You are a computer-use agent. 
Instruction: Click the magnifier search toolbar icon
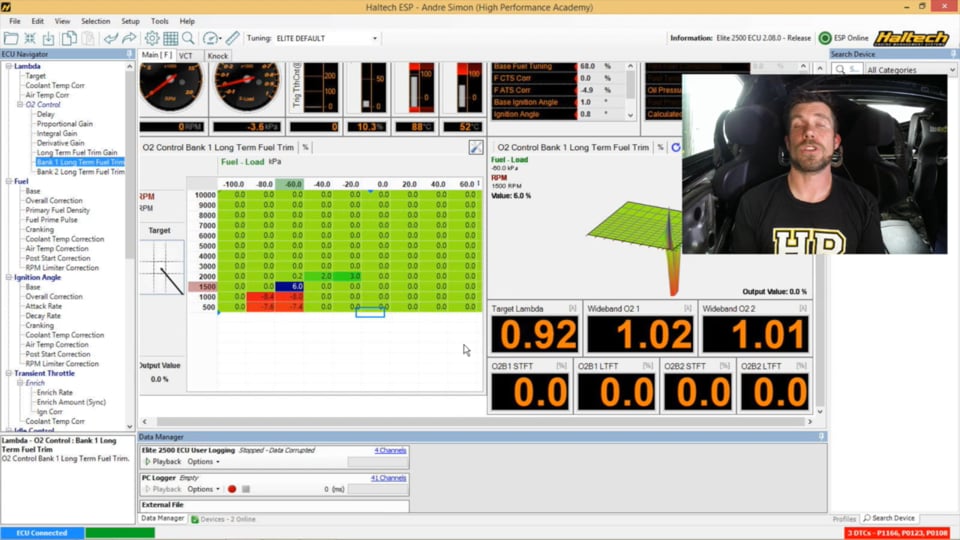point(188,38)
